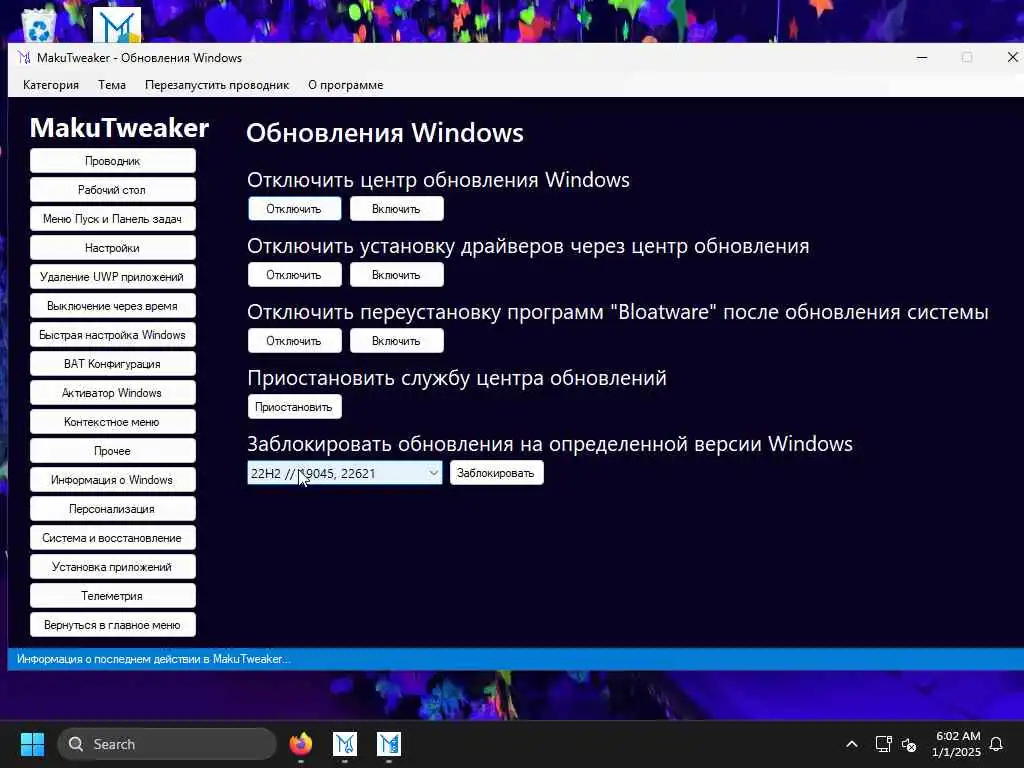Click Отключить for Bloatware reinstallation
Viewport: 1024px width, 768px height.
tap(295, 341)
